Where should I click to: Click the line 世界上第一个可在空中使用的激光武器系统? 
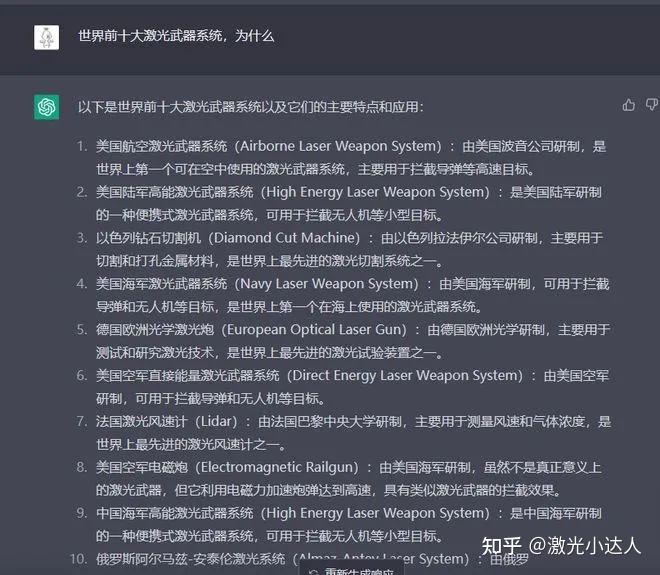pyautogui.click(x=316, y=170)
